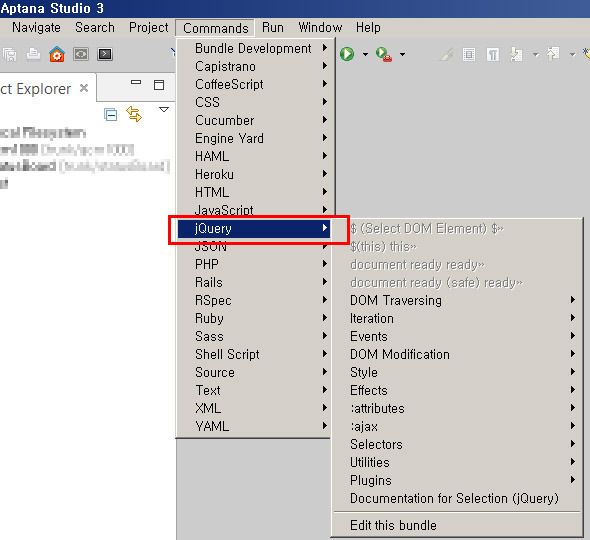Open the terminal icon in the toolbar

(105, 54)
